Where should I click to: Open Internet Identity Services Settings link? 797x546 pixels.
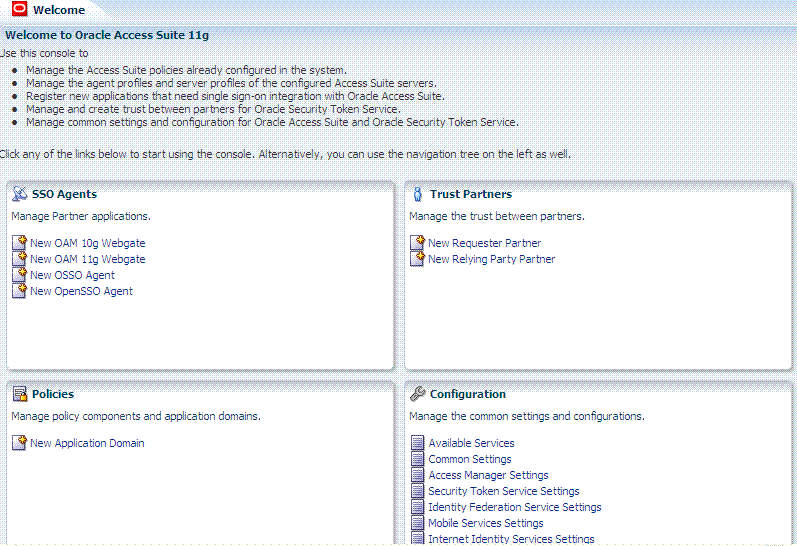click(x=511, y=539)
